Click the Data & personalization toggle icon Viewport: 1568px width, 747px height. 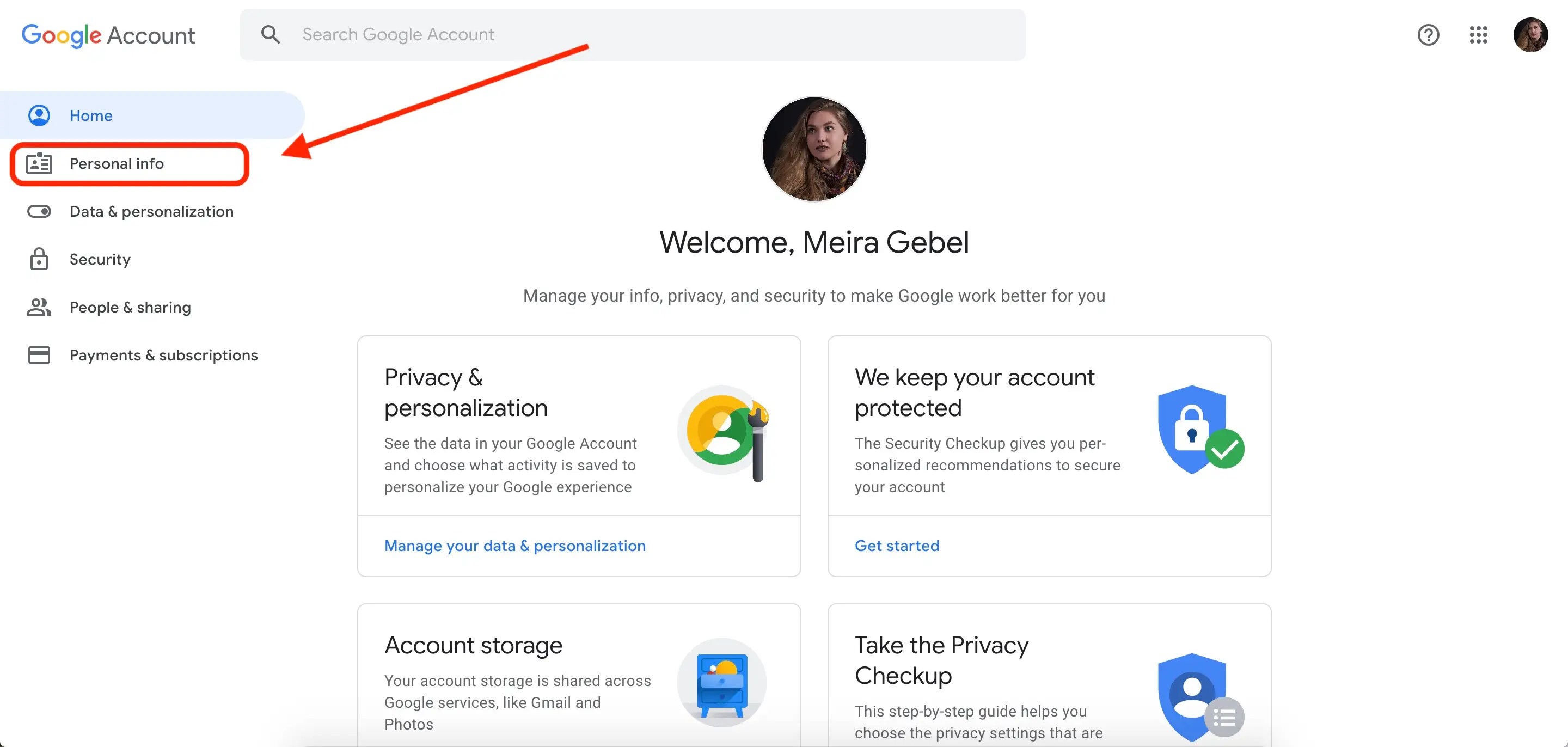coord(39,211)
